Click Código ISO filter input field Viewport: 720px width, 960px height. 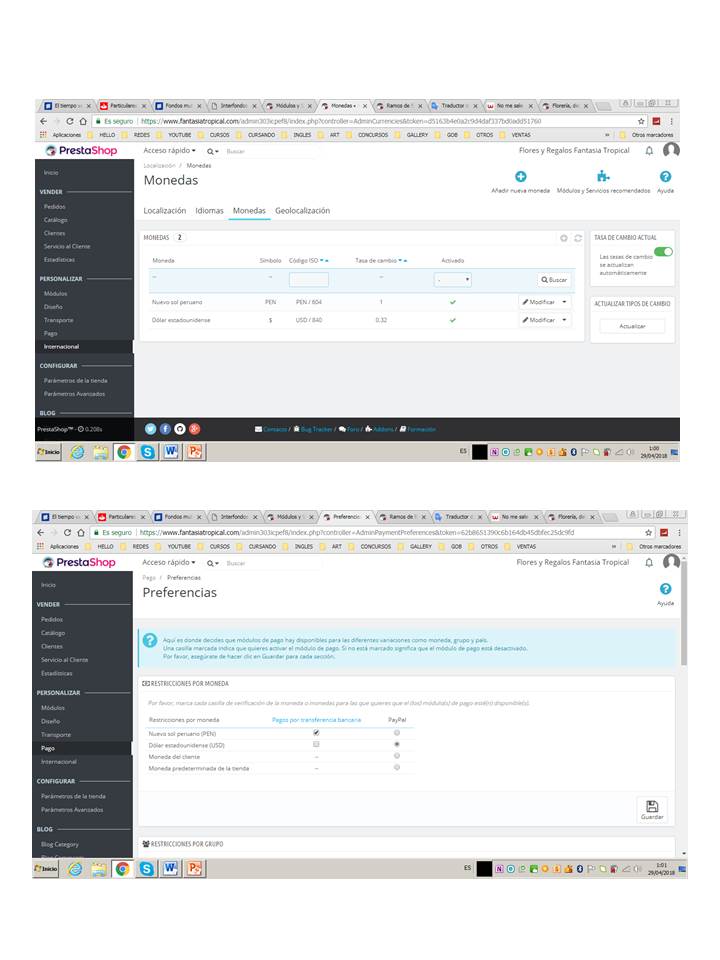tap(309, 280)
